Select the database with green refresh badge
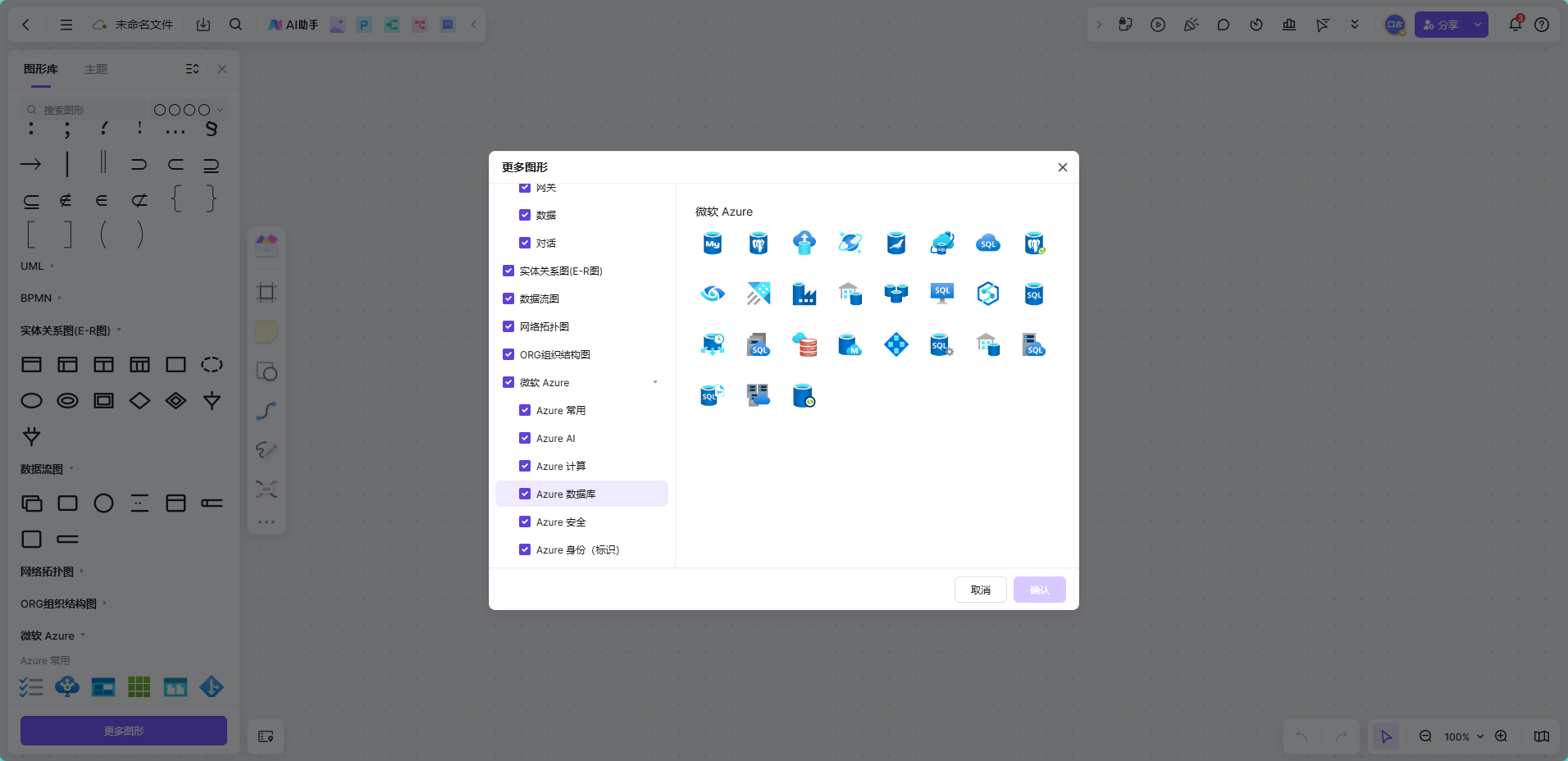1568x761 pixels. (x=804, y=395)
